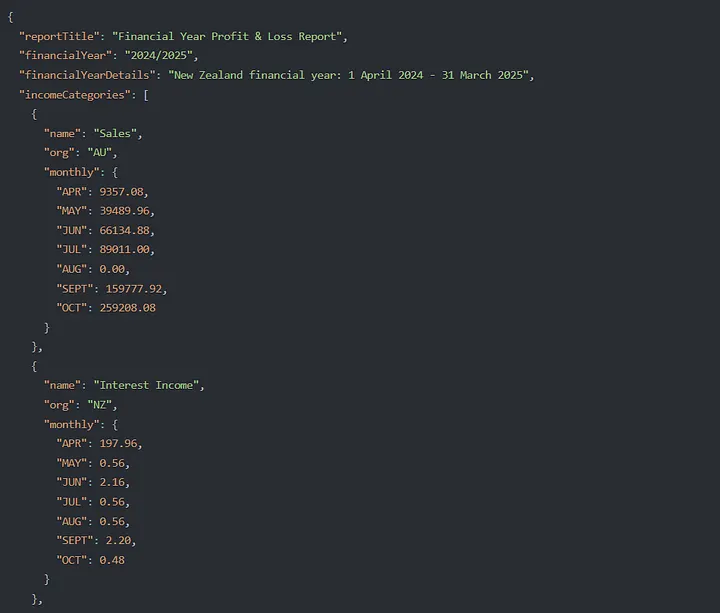Click the "NZ" org value
The height and width of the screenshot is (613, 720).
(x=102, y=405)
